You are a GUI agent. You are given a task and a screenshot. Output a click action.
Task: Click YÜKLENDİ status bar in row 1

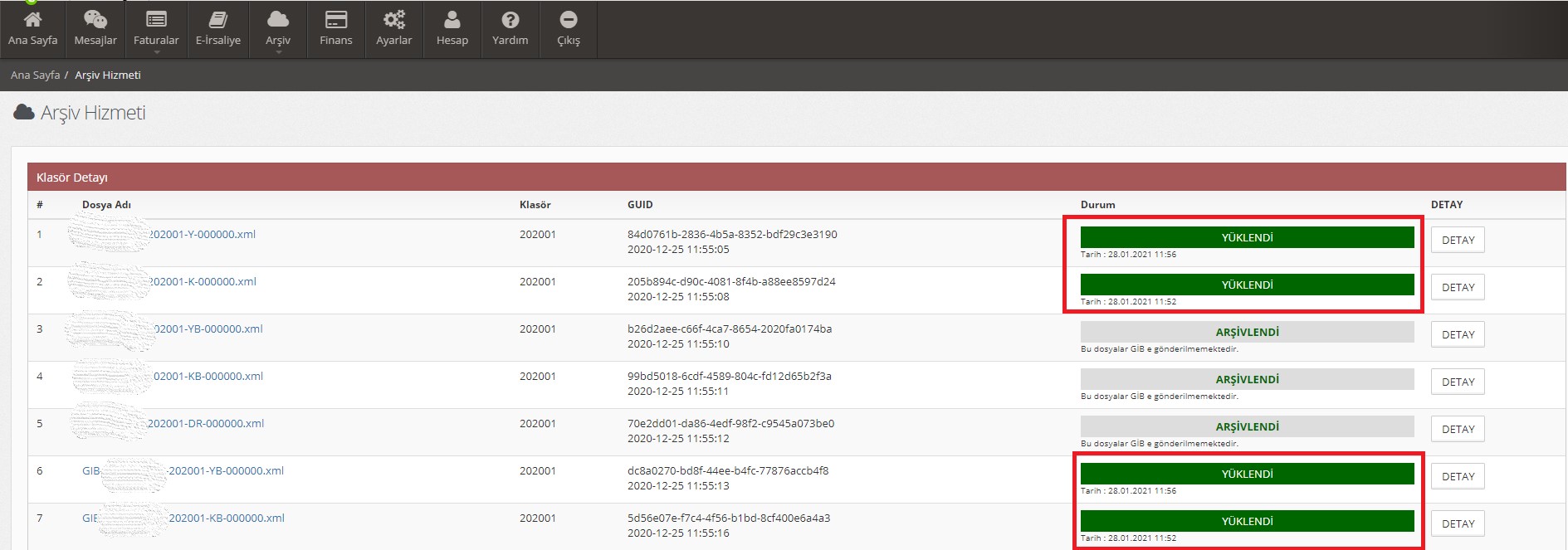coord(1247,237)
